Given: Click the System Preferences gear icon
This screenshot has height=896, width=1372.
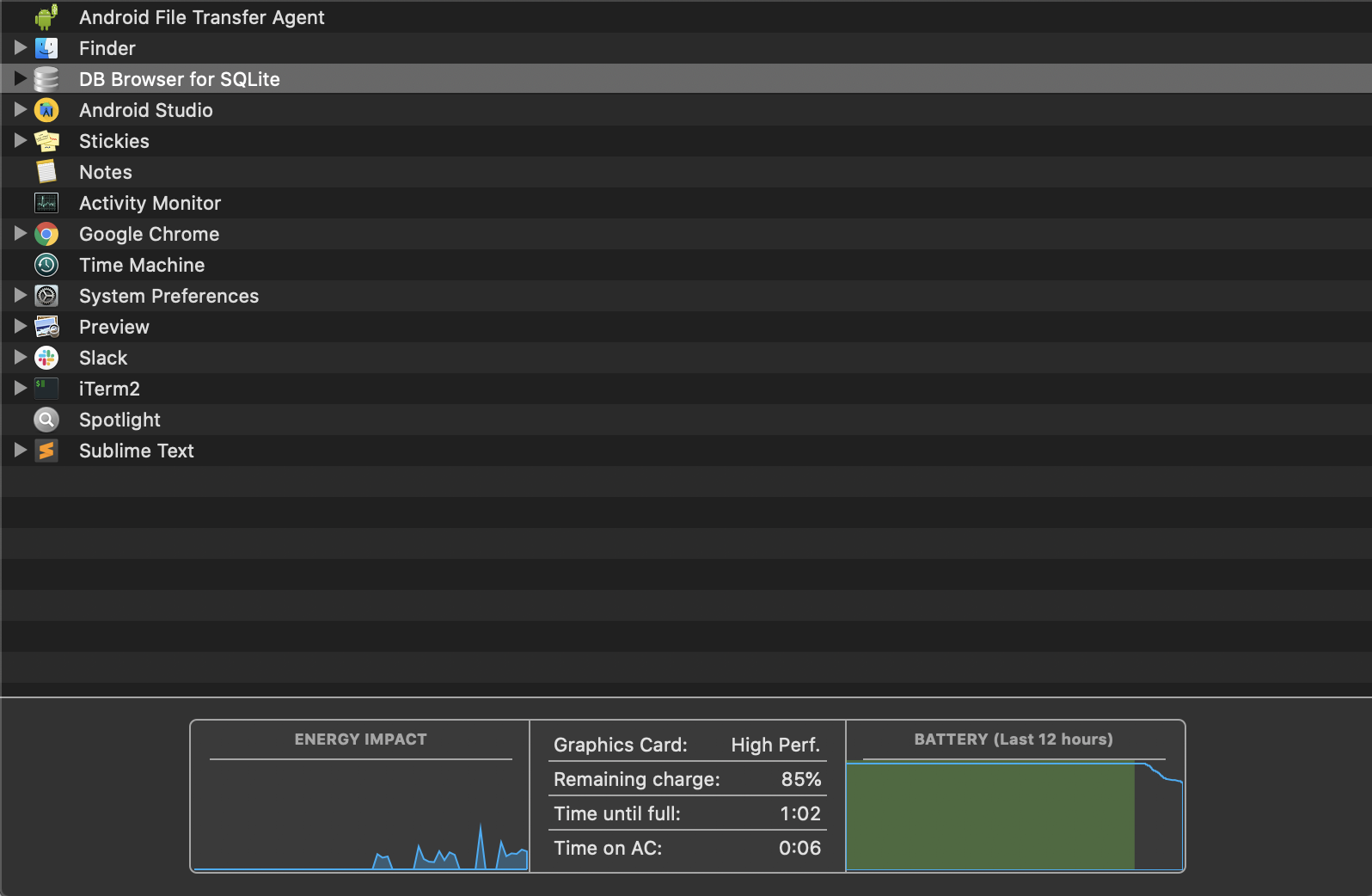Looking at the screenshot, I should [46, 296].
